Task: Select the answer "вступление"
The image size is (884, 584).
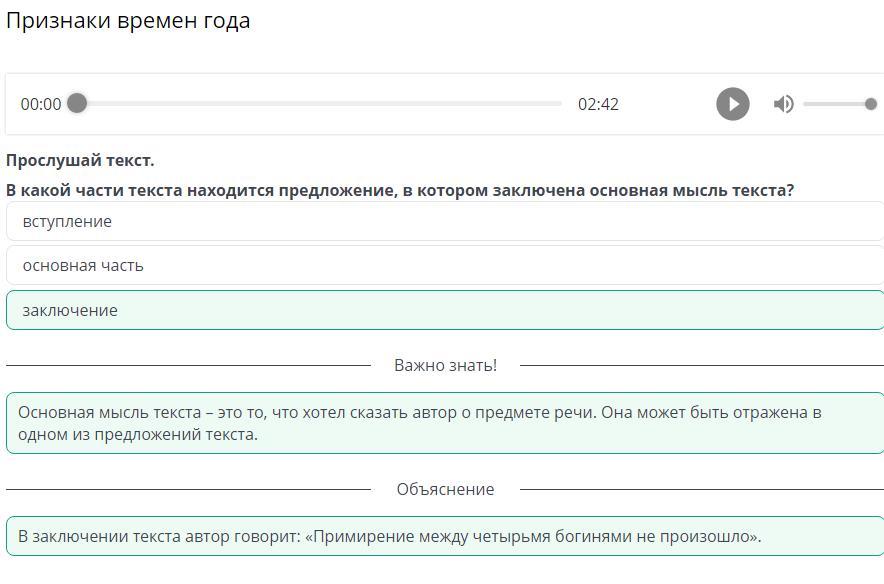Action: (445, 221)
